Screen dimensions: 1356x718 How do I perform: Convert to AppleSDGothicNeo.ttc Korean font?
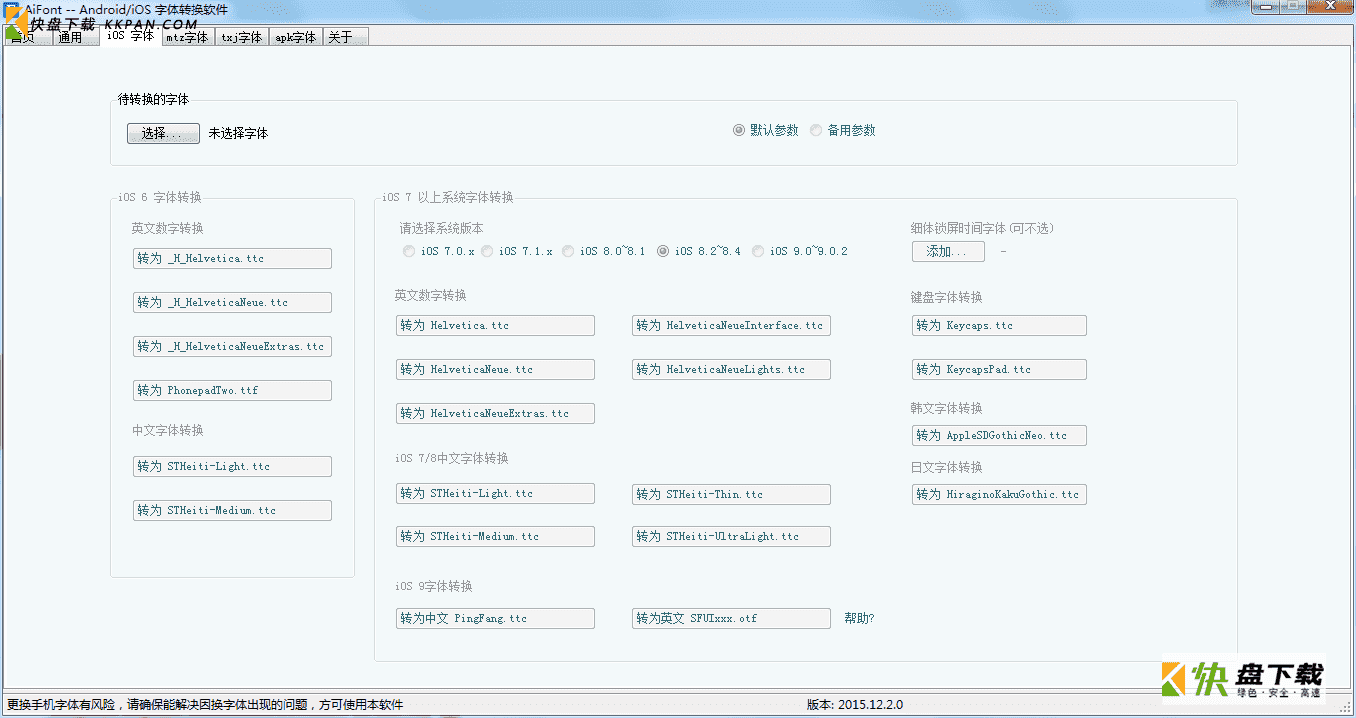coord(999,435)
